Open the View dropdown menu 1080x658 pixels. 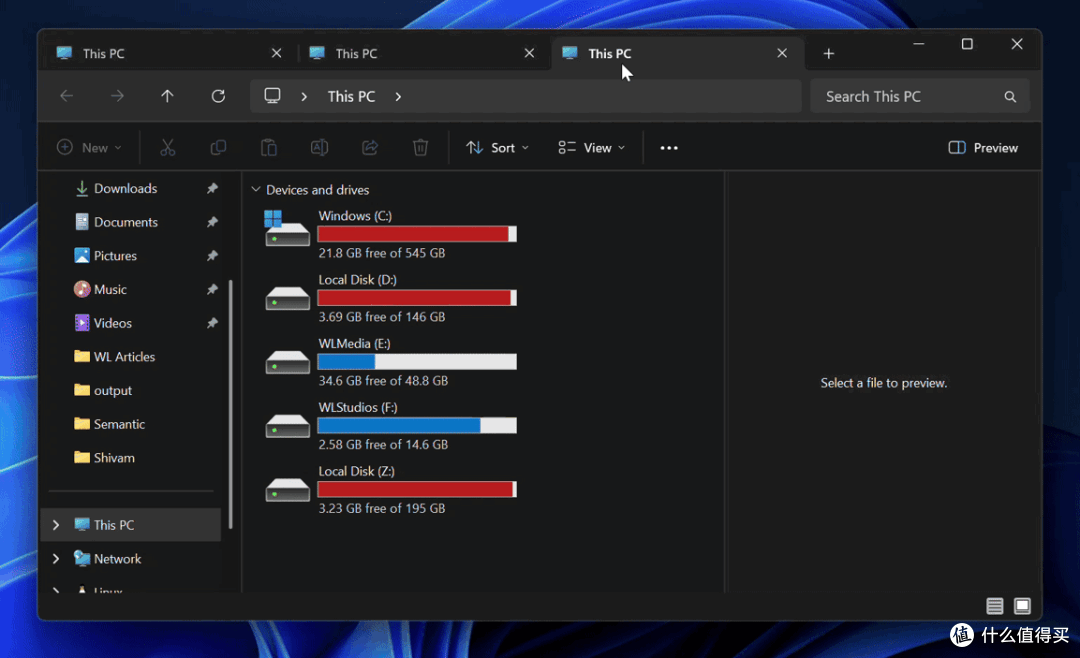(592, 147)
